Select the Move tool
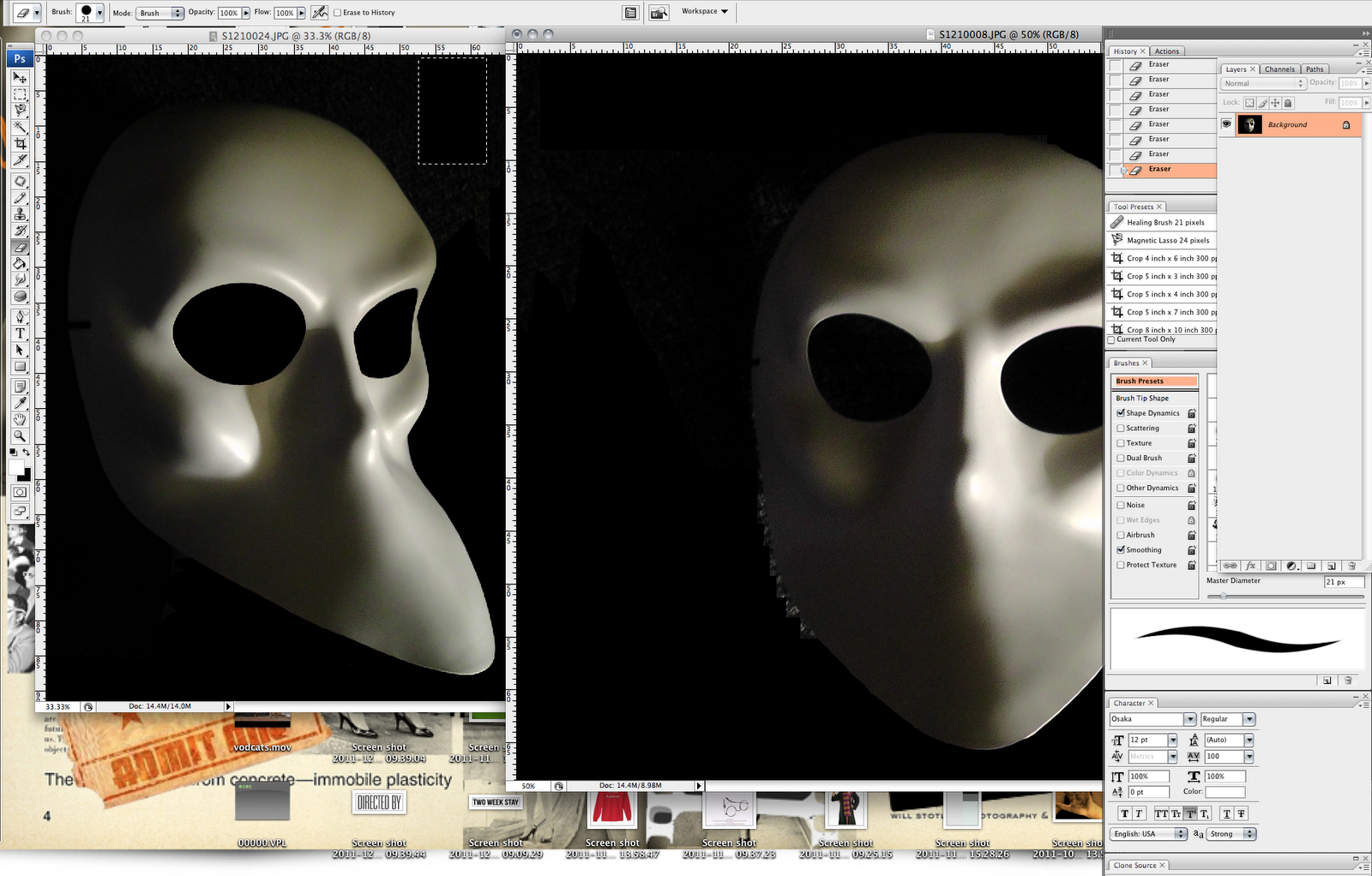Screen dimensions: 1372x876 tap(20, 77)
